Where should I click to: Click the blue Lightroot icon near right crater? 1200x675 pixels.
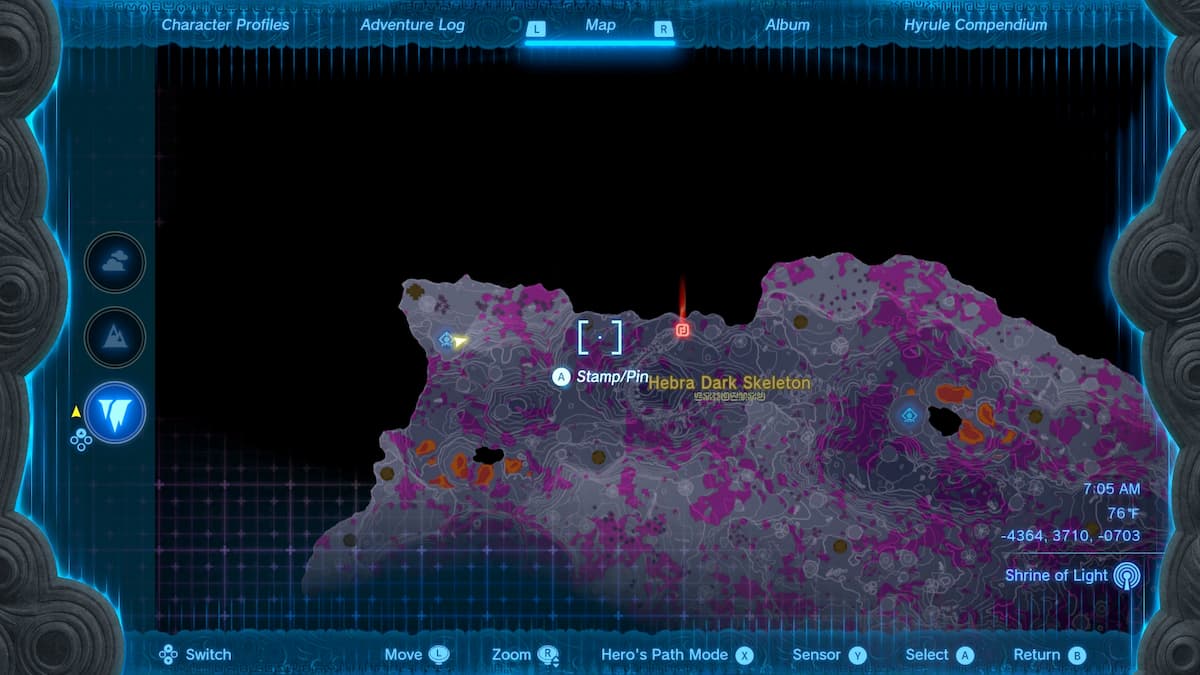click(909, 415)
